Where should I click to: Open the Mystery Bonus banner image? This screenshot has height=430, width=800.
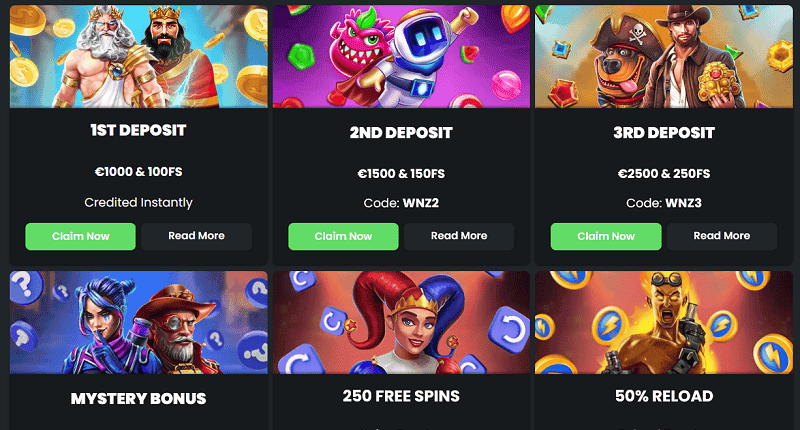[x=139, y=322]
